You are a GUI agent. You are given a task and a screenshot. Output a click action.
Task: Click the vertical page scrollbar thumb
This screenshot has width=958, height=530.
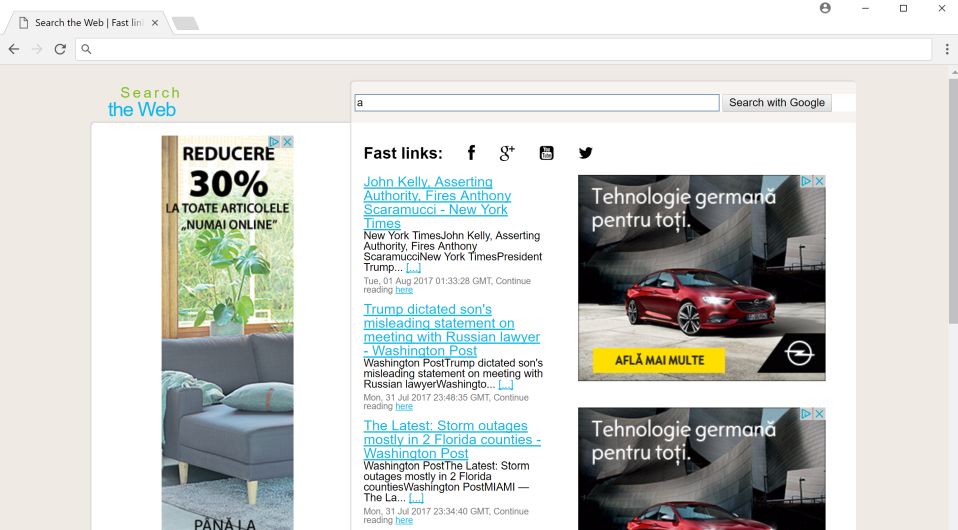(953, 201)
